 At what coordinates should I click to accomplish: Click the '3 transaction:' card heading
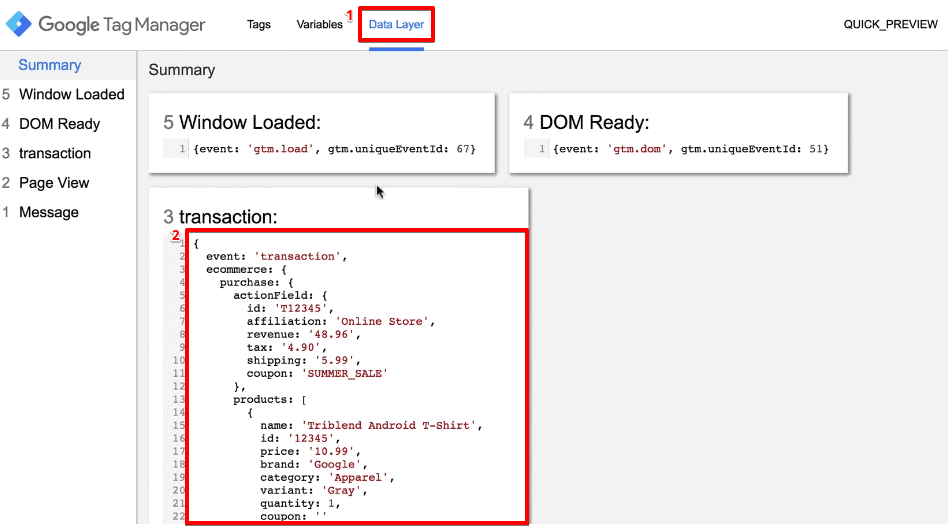click(x=220, y=216)
